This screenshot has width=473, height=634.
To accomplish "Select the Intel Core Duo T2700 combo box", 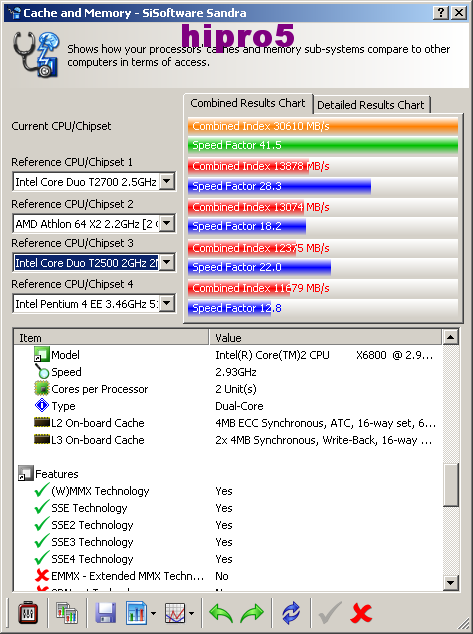I will 93,181.
